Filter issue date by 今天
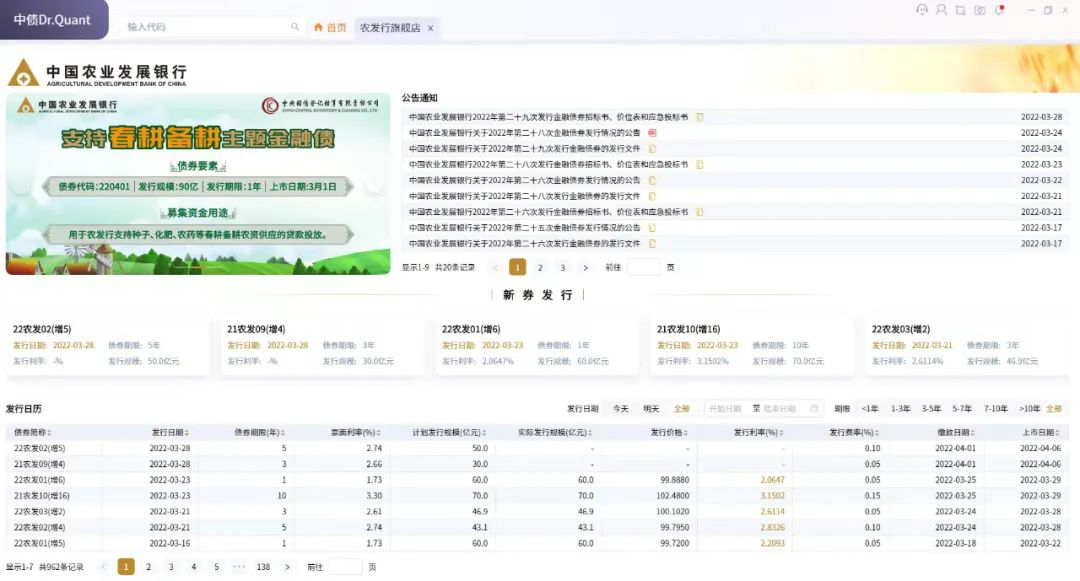Image resolution: width=1080 pixels, height=581 pixels. coord(621,409)
